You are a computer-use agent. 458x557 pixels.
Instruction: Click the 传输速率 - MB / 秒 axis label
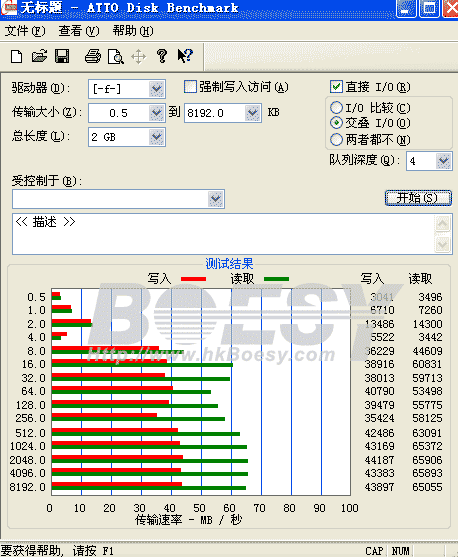point(189,520)
